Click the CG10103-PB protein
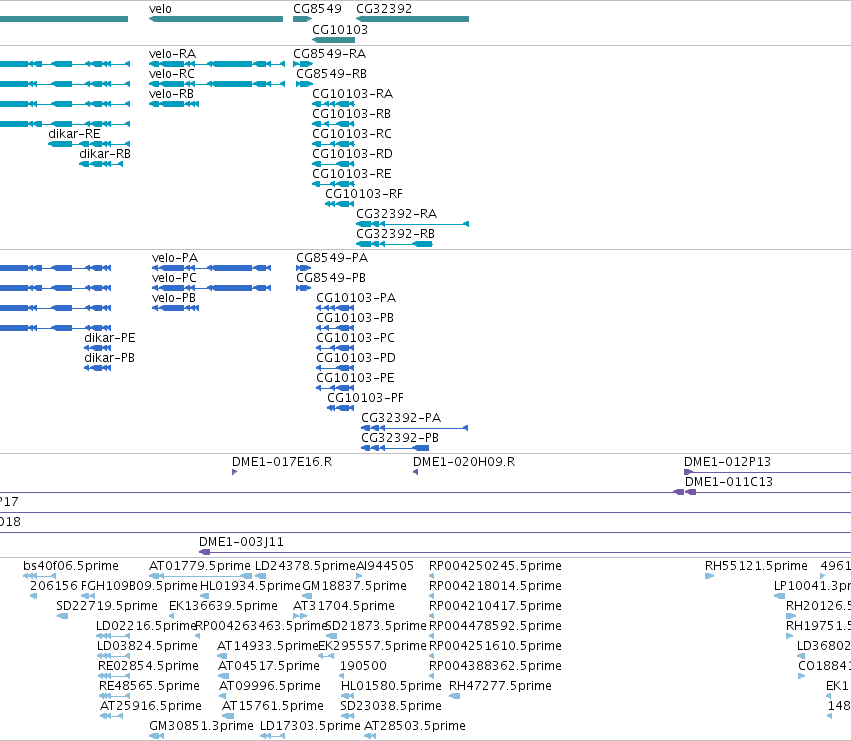Screen dimensions: 851x741 335,328
